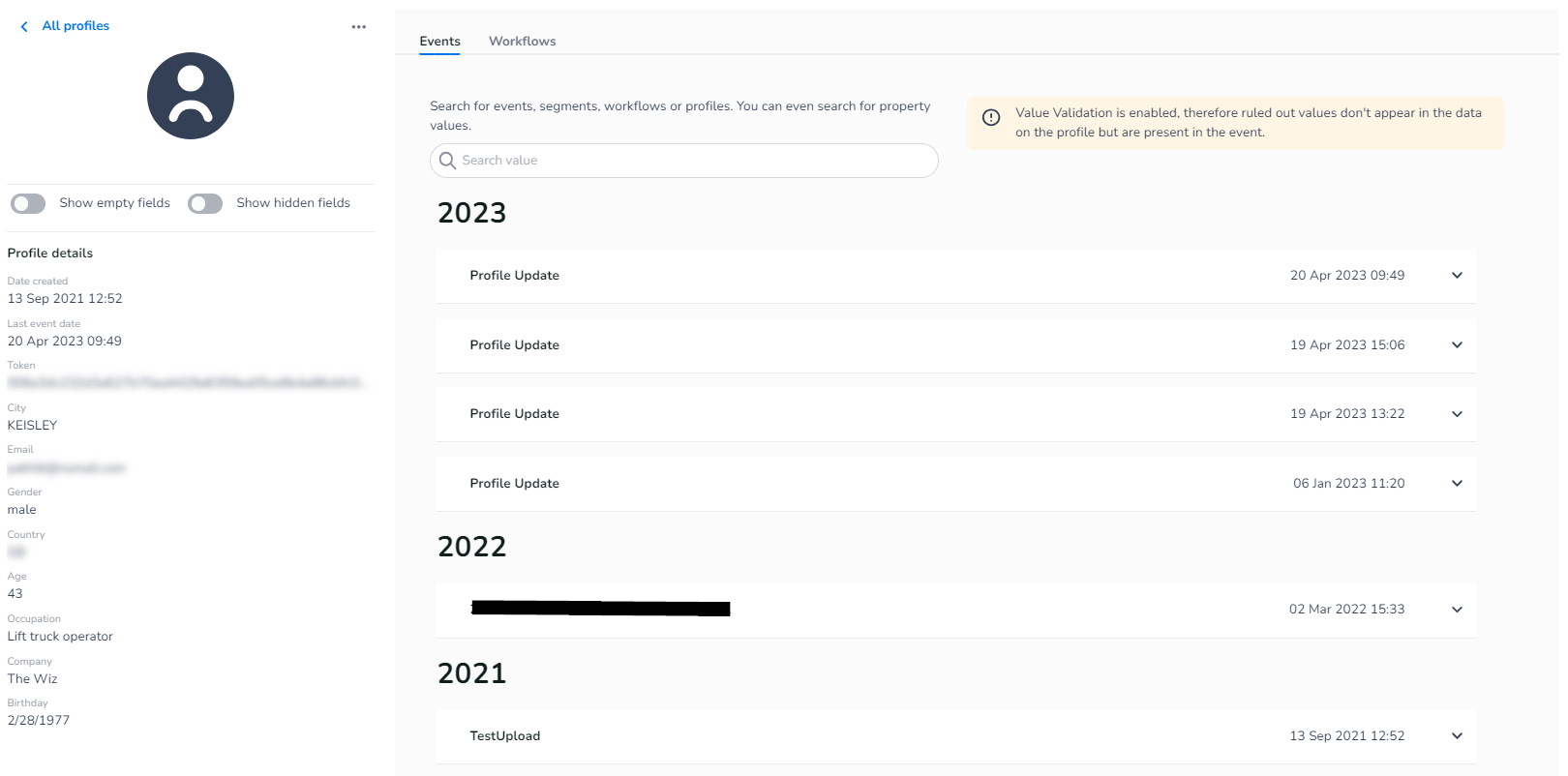Click the TestUpload event title
The image size is (1568, 776).
click(x=504, y=736)
